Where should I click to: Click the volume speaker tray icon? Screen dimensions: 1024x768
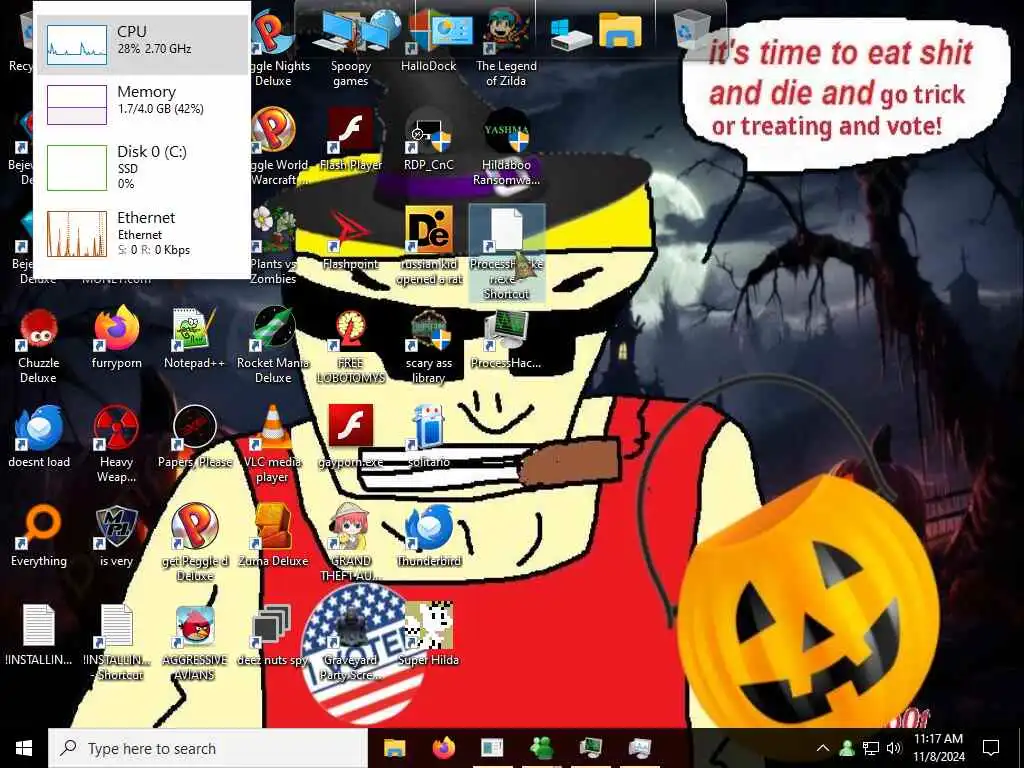894,748
